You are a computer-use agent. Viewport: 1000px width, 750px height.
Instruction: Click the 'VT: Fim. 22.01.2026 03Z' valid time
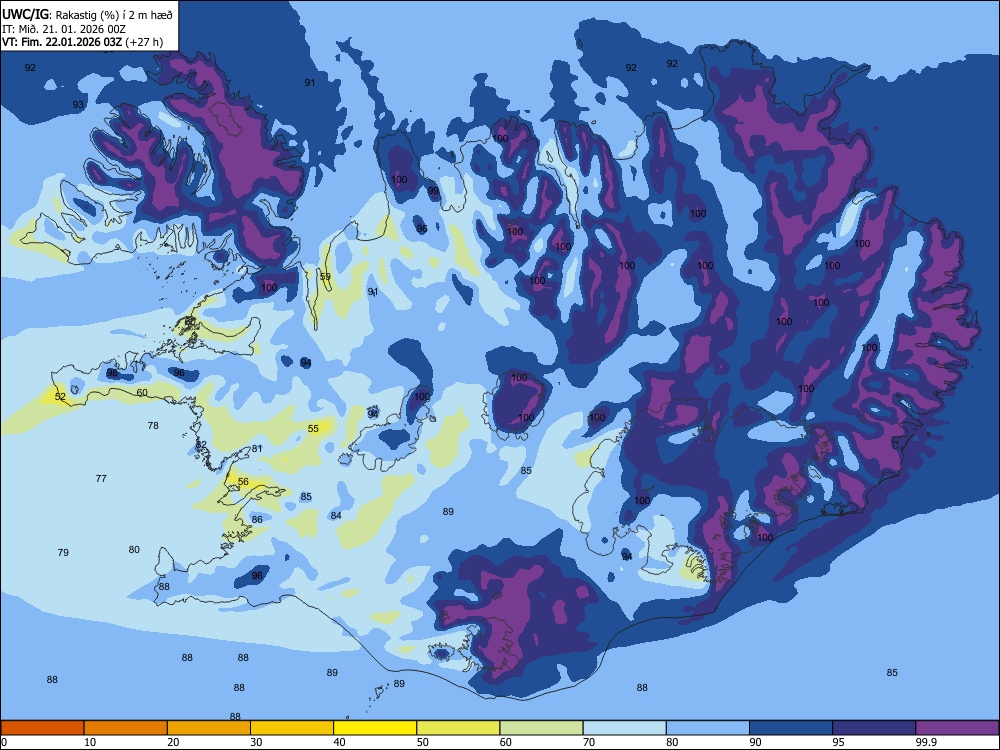tap(62, 42)
